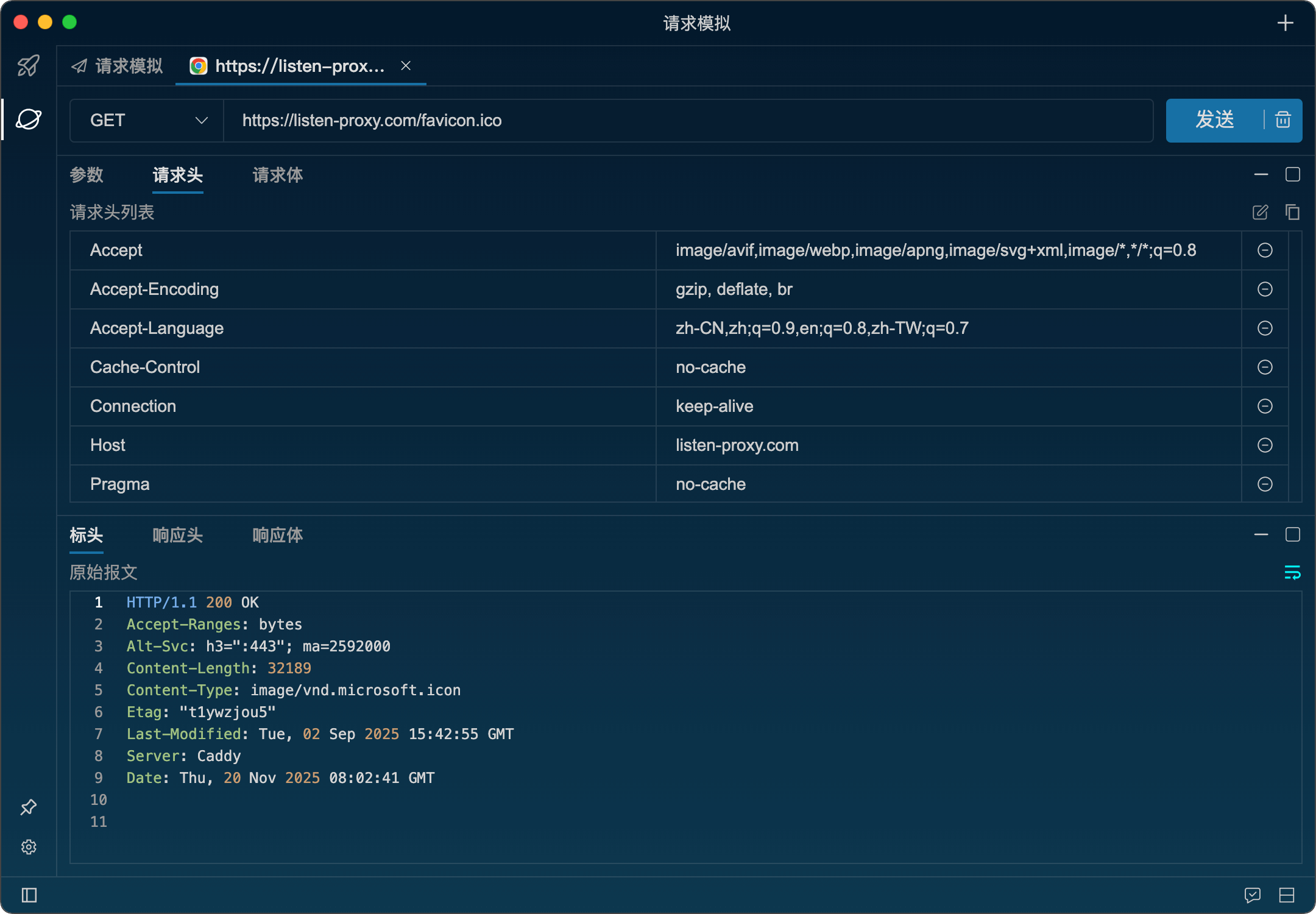Collapse the request panel with minus icon
1316x914 pixels.
1261,175
